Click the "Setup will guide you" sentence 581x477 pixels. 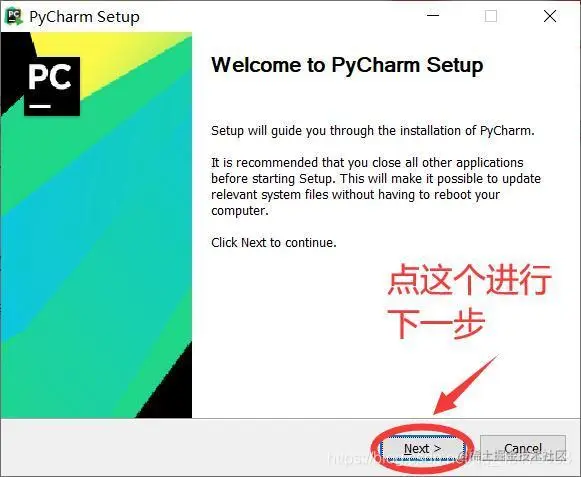point(373,131)
